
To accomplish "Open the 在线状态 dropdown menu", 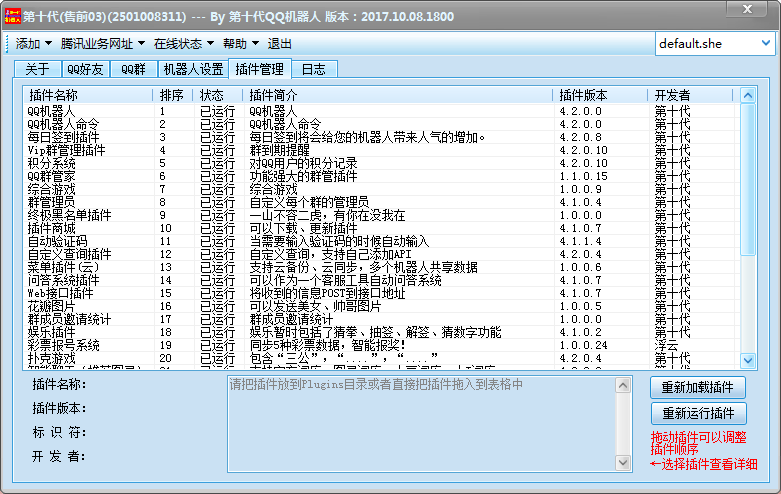I will click(183, 44).
